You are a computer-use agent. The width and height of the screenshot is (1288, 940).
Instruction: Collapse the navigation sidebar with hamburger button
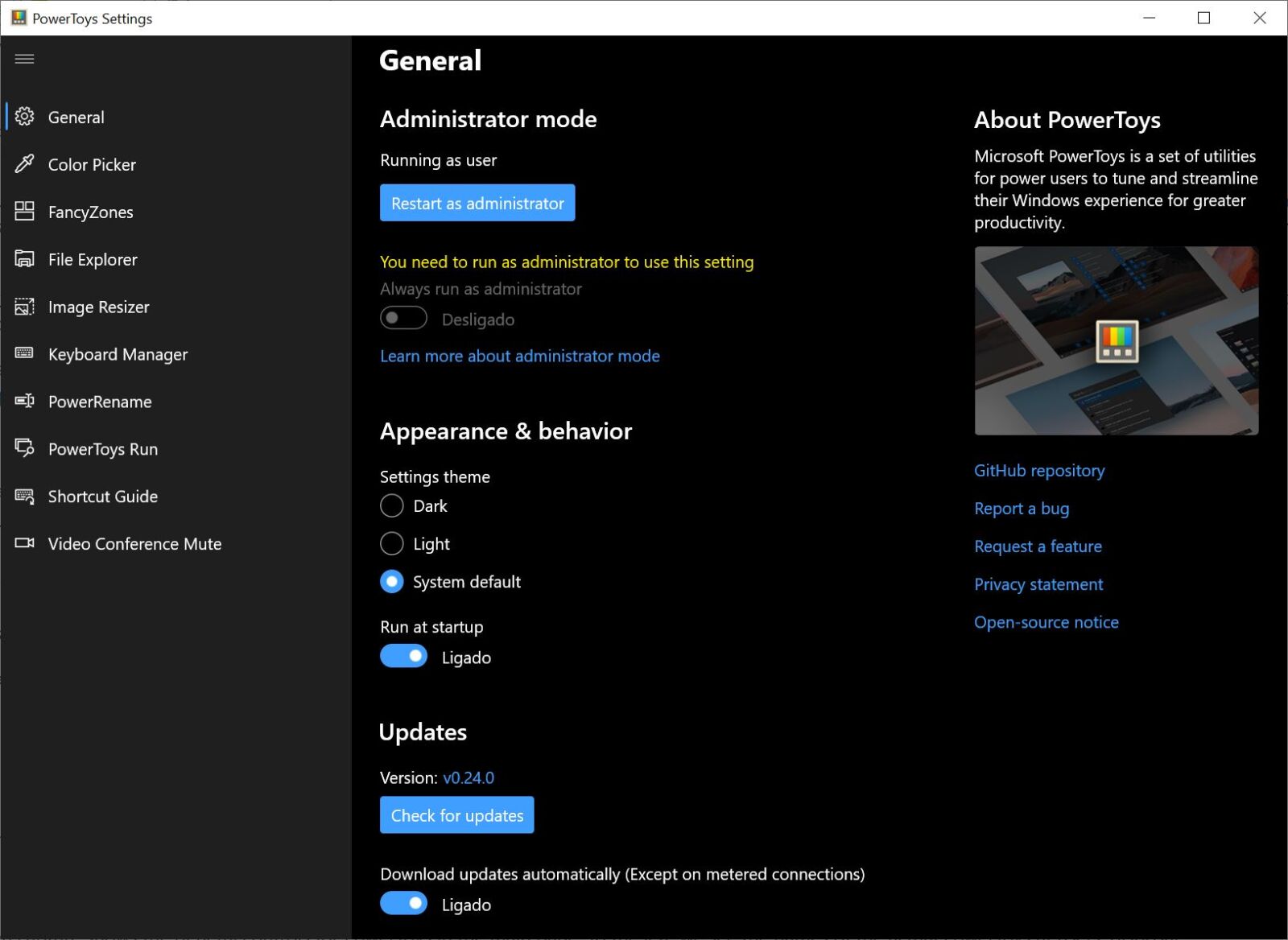click(24, 59)
